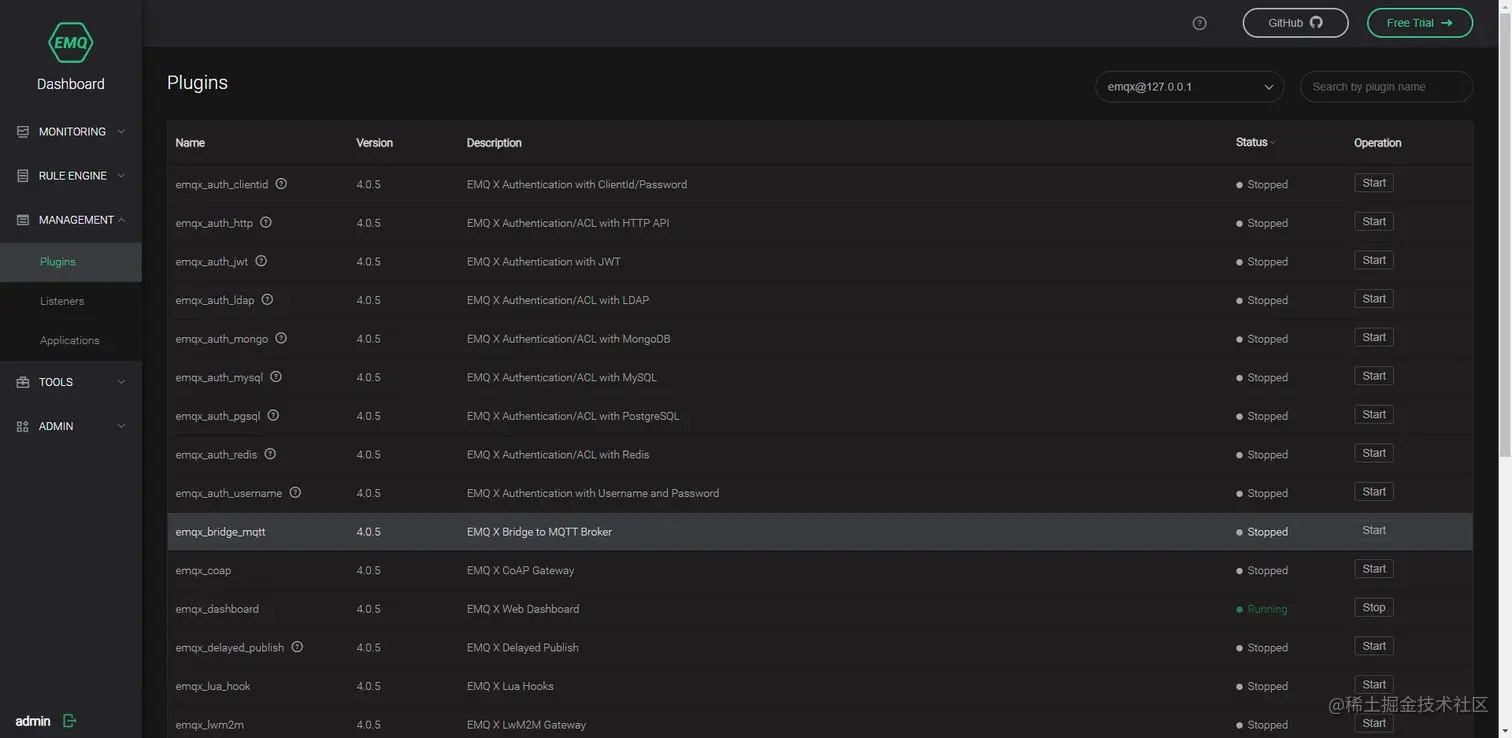
Task: Start the emqx_auth_mysql plugin
Action: pyautogui.click(x=1374, y=376)
